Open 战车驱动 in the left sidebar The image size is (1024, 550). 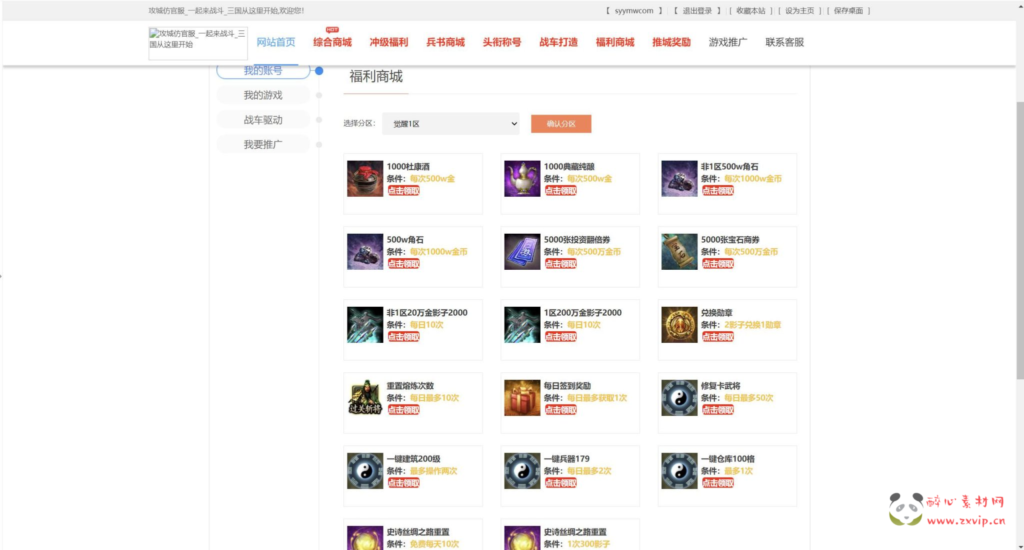[x=263, y=120]
